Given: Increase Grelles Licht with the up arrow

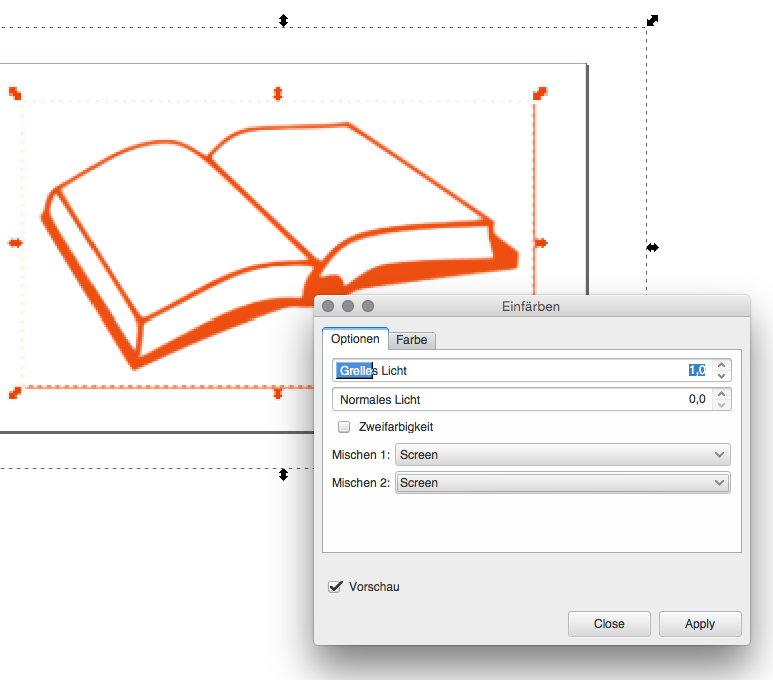Looking at the screenshot, I should coord(722,365).
